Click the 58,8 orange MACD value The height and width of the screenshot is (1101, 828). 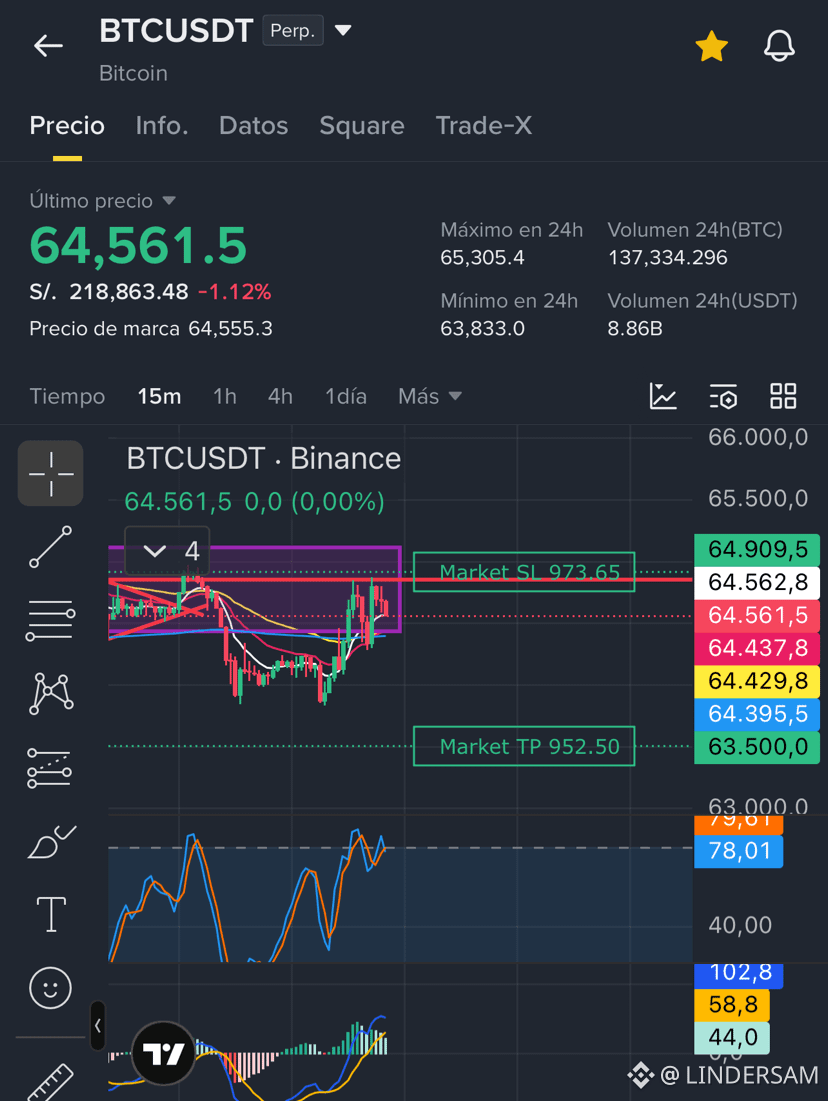coord(732,1005)
